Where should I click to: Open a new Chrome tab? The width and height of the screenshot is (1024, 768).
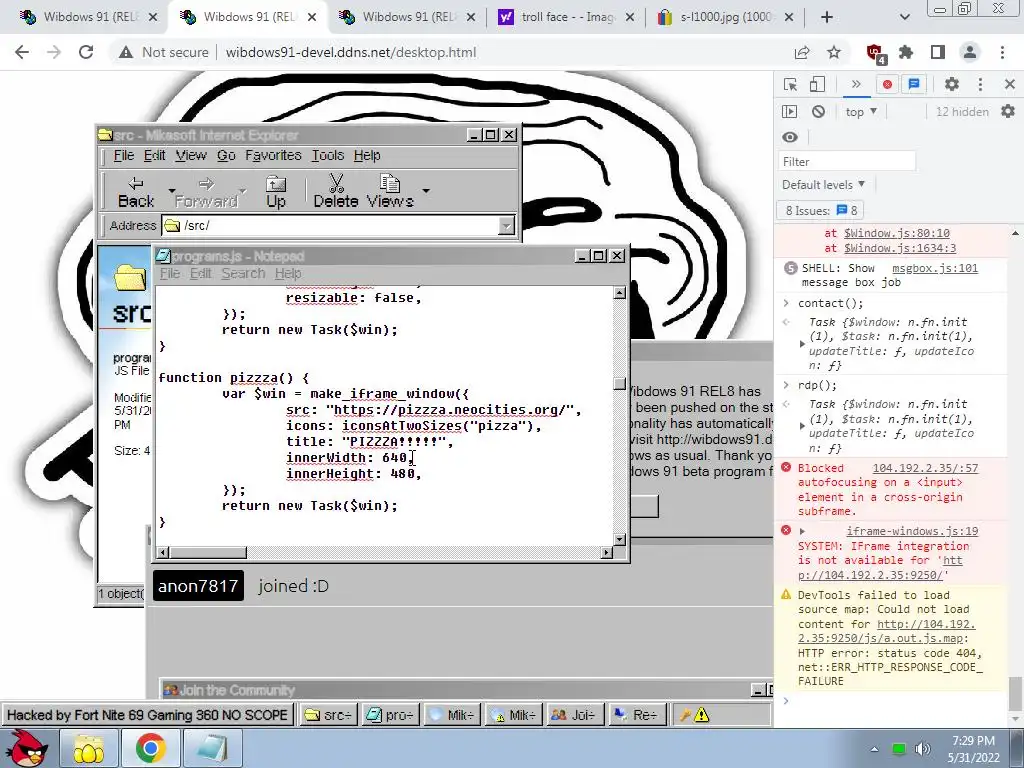point(827,17)
